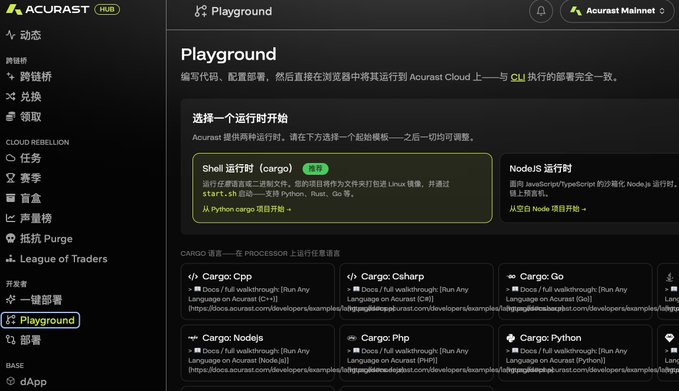The height and width of the screenshot is (391, 679).
Task: Open the Cargo: Go template card
Action: pos(575,291)
